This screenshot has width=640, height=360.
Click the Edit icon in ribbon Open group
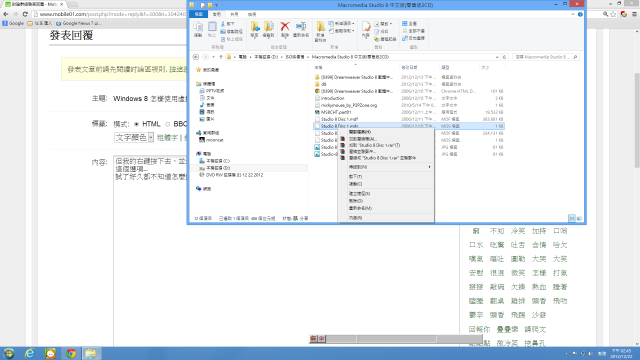point(376,31)
